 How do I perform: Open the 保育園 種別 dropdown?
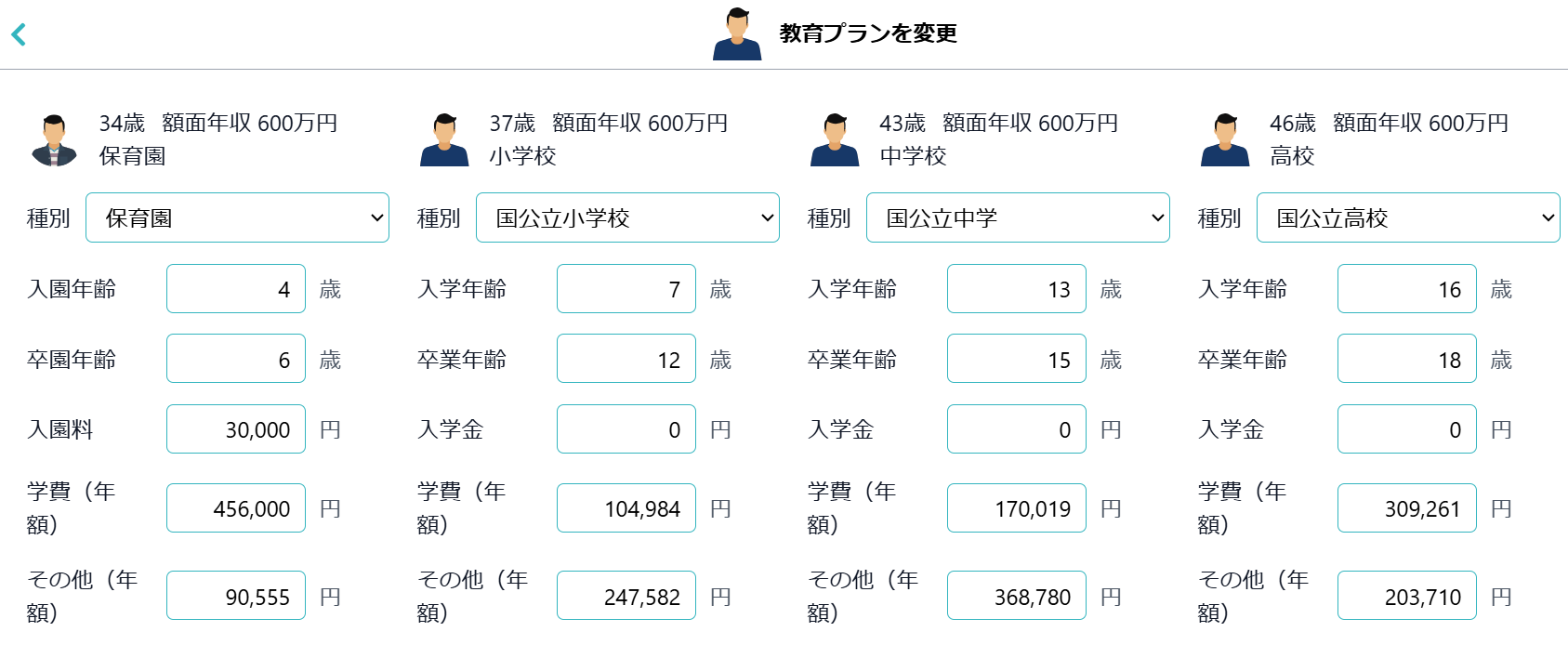237,217
